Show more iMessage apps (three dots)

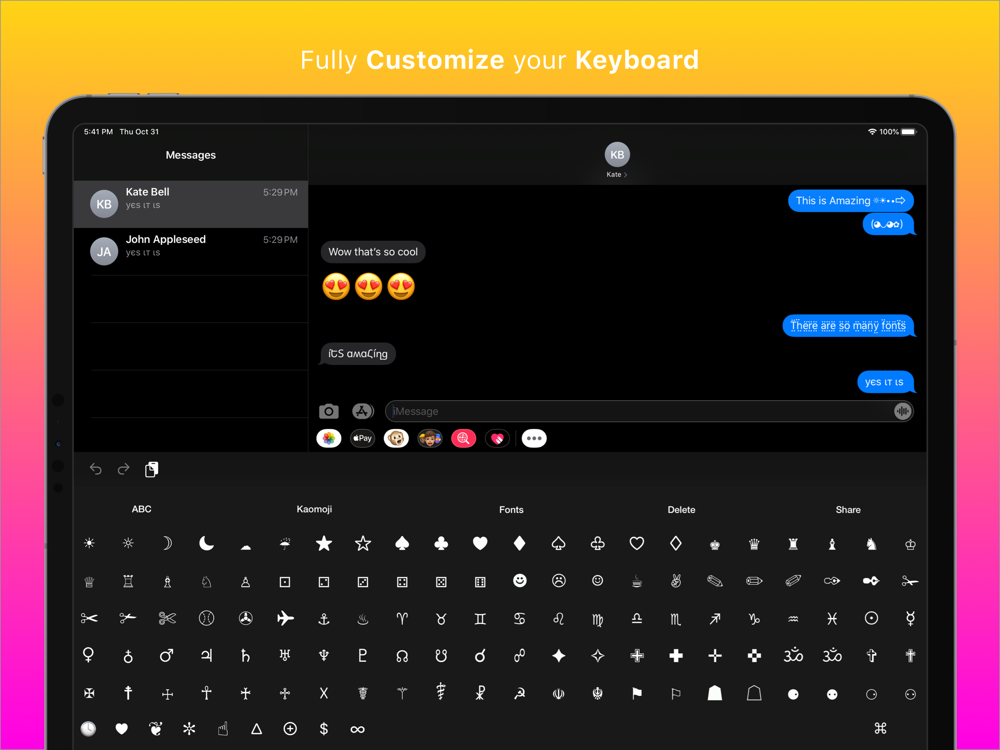[534, 438]
